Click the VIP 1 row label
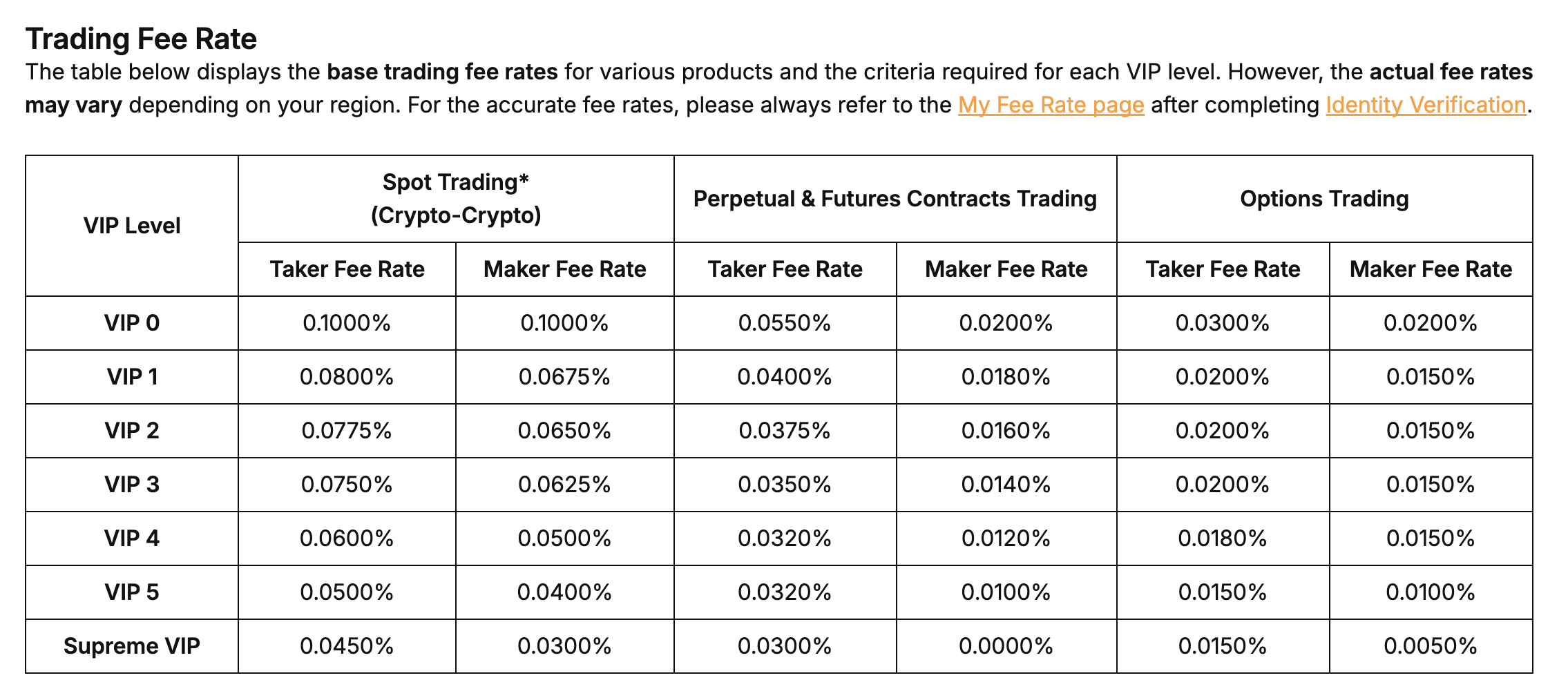The image size is (1568, 700). [x=132, y=377]
